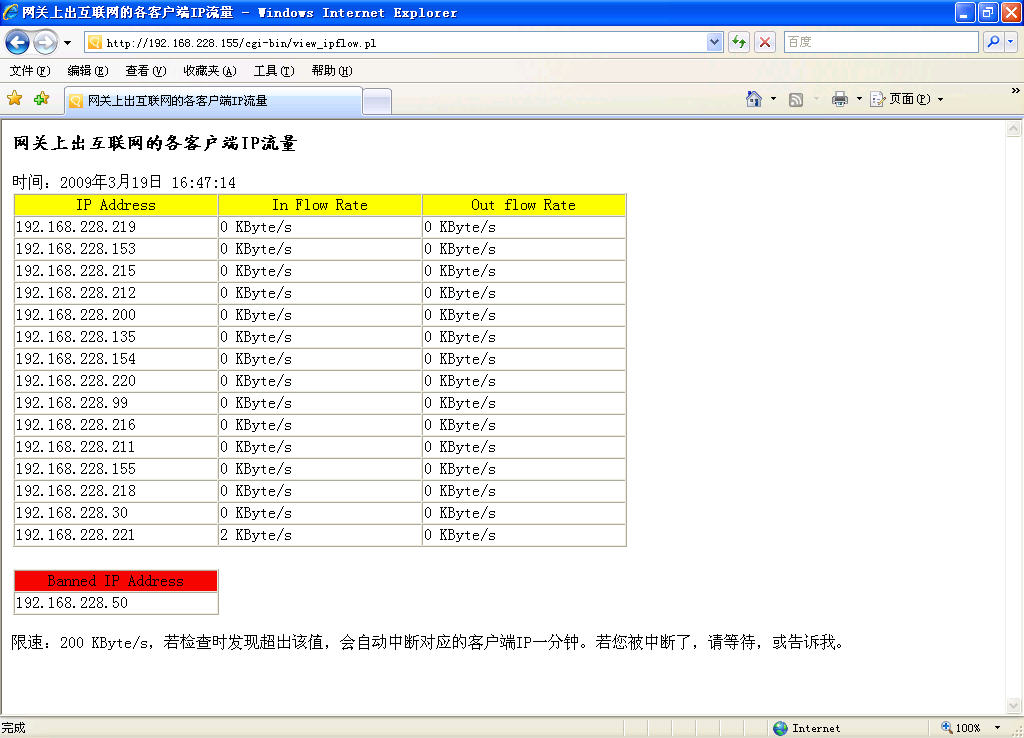This screenshot has height=738, width=1024.
Task: Open the 工具 (Tools) menu
Action: (x=273, y=71)
